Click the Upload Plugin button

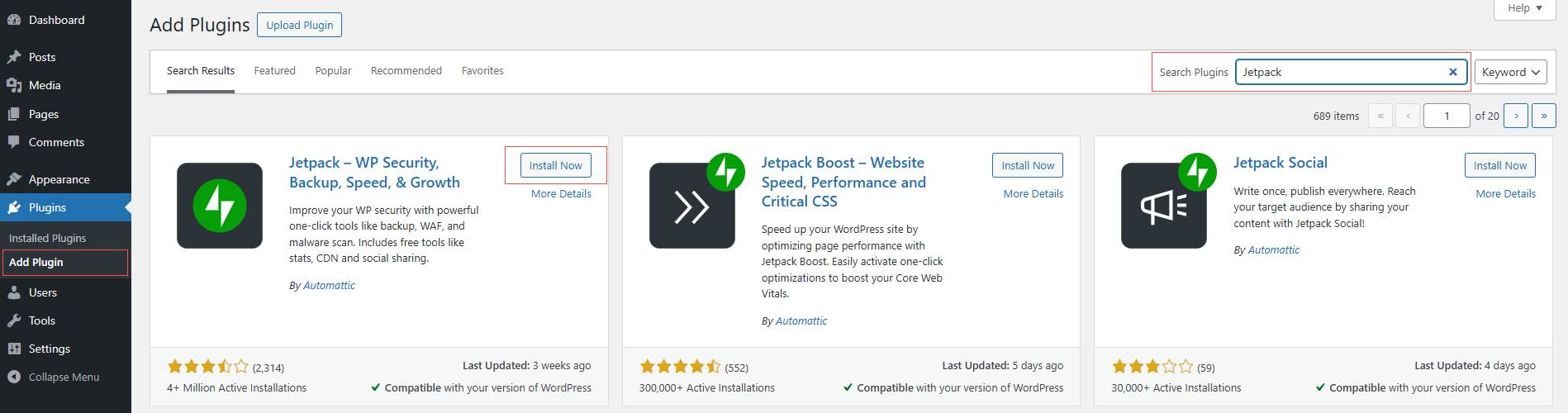299,25
